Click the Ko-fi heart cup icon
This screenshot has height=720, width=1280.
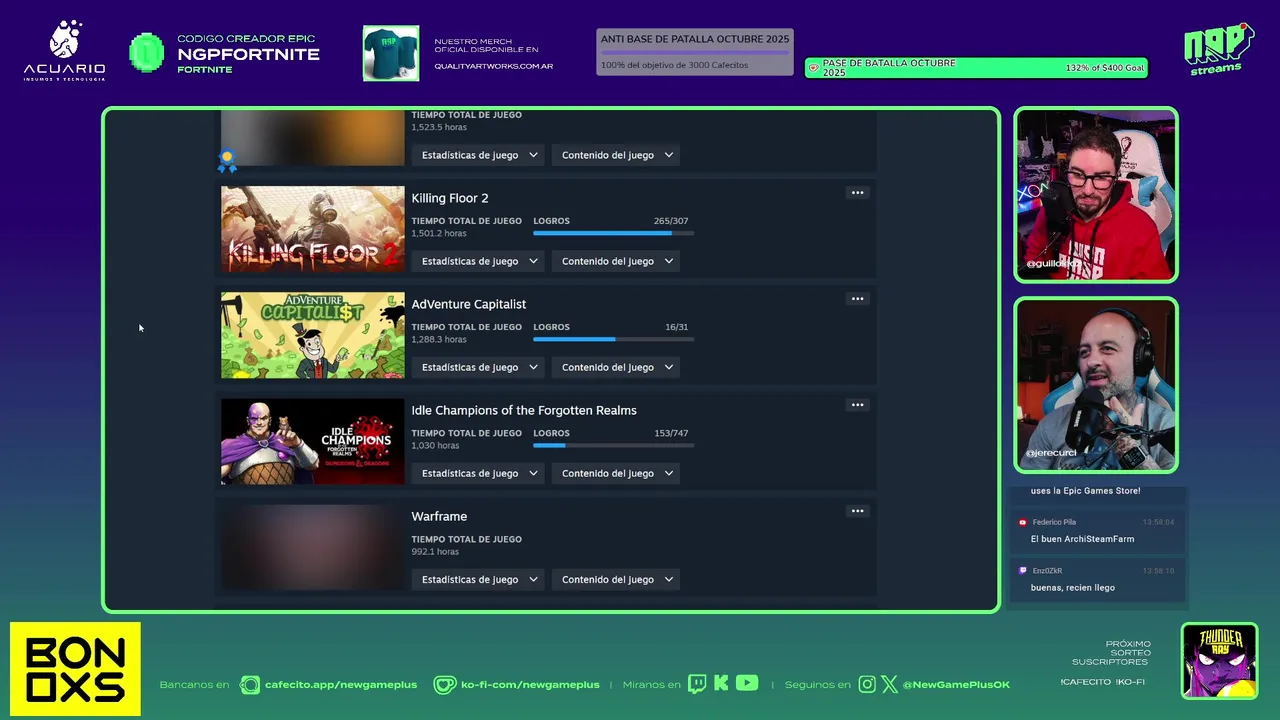(445, 685)
